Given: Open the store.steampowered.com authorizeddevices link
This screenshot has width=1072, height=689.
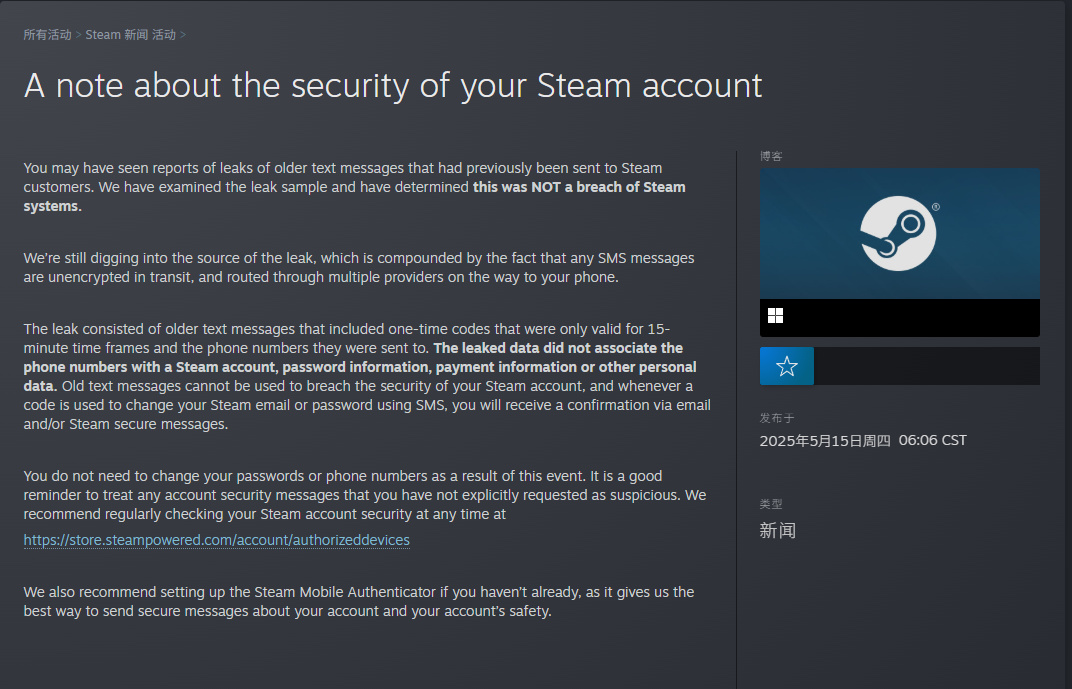Looking at the screenshot, I should pyautogui.click(x=217, y=540).
